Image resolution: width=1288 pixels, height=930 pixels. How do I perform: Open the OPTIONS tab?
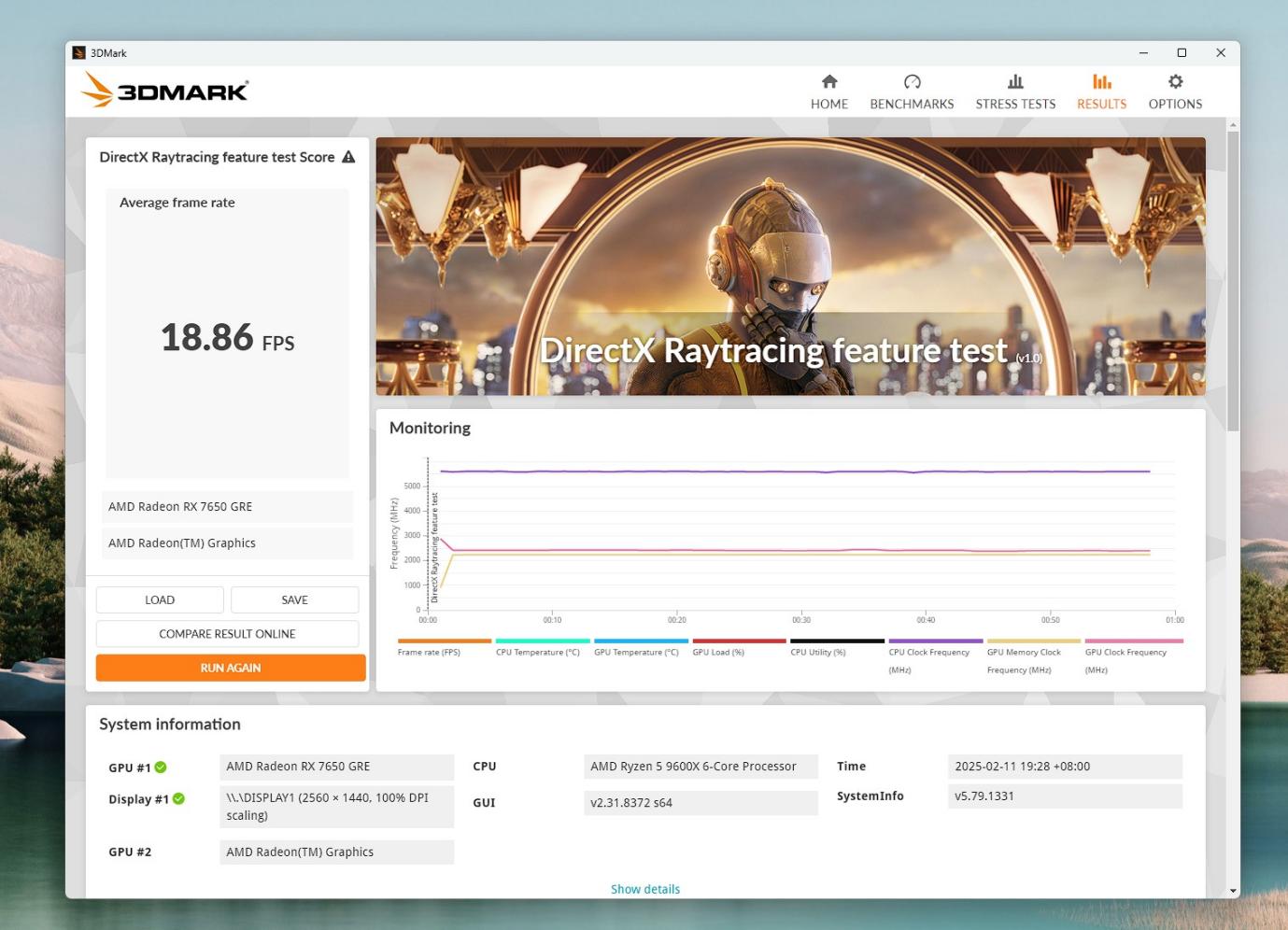[x=1175, y=92]
